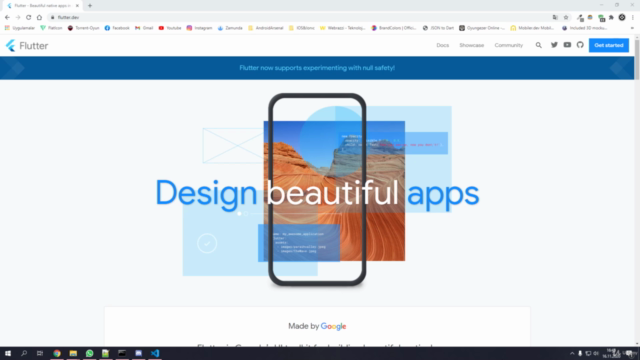The image size is (640, 360).
Task: Open the Uygulamalar apps bookmark
Action: [20, 28]
